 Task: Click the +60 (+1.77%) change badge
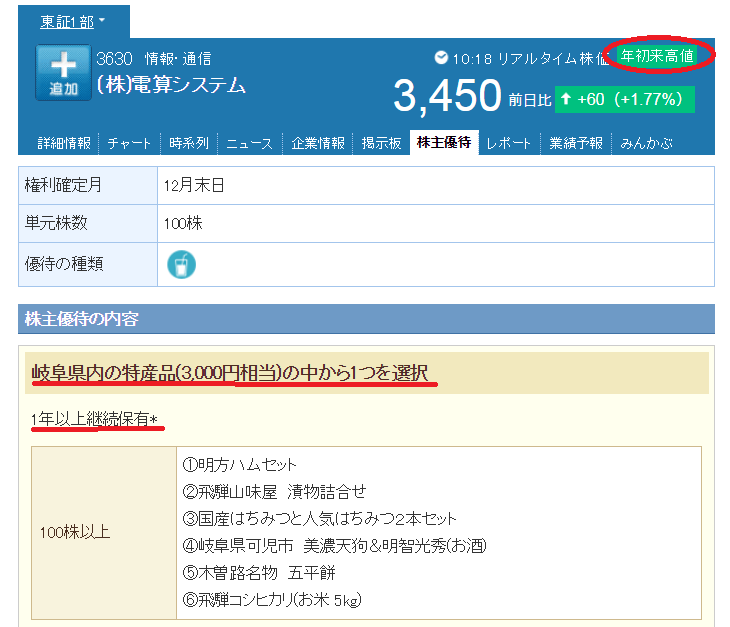(625, 99)
